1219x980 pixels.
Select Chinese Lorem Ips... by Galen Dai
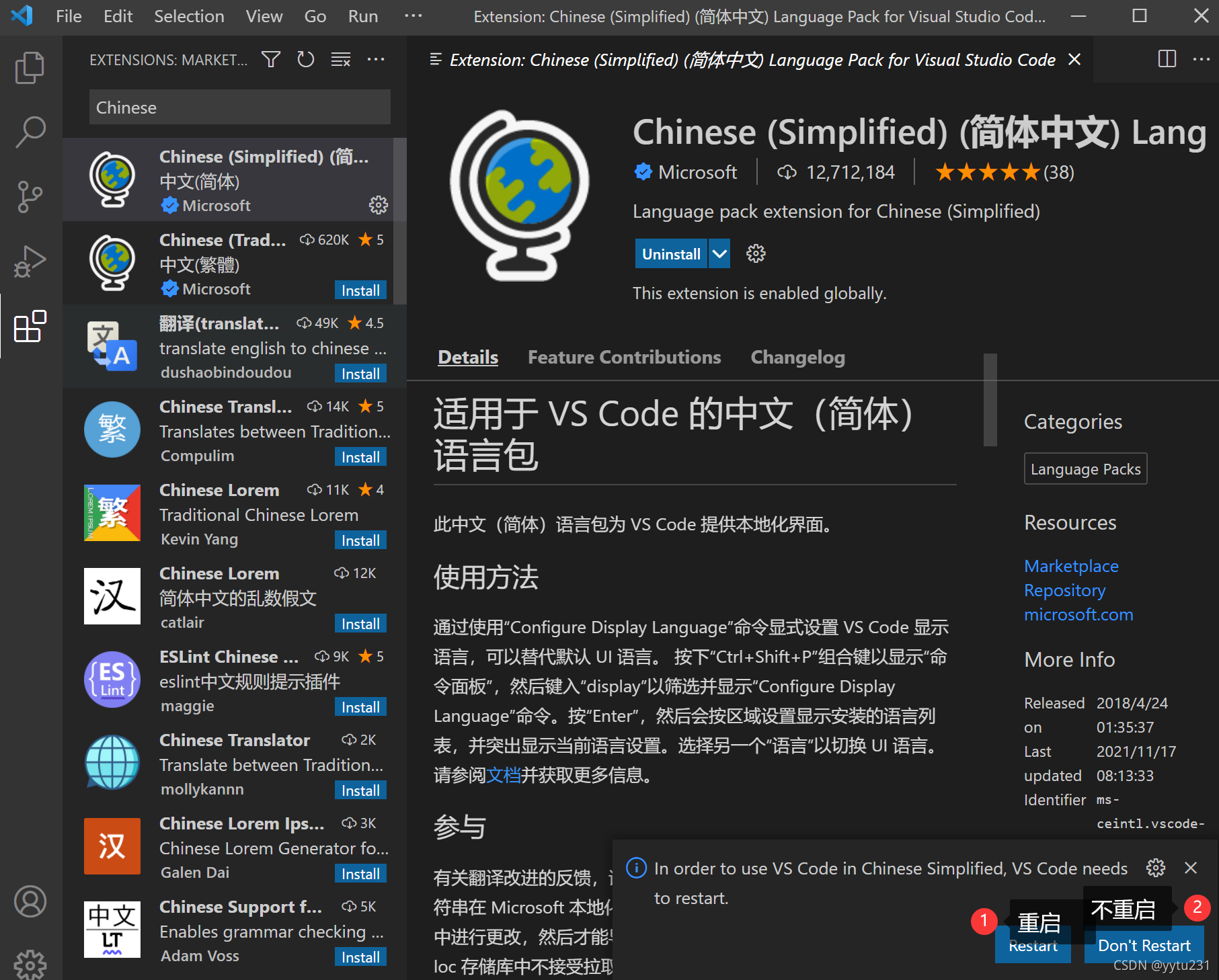point(234,846)
